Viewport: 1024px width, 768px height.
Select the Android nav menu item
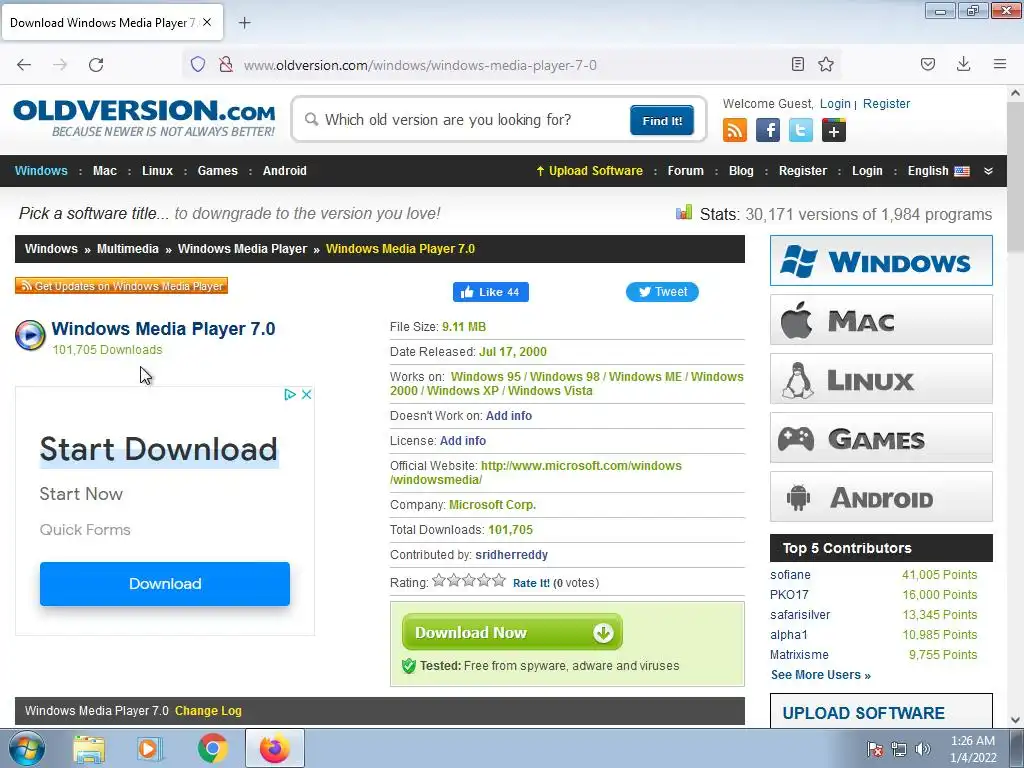pyautogui.click(x=285, y=171)
